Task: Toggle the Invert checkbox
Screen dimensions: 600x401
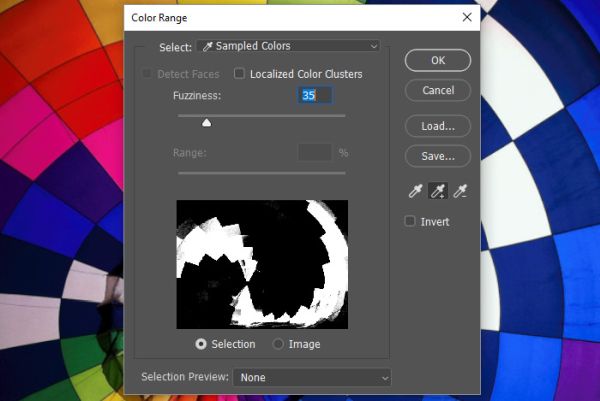Action: point(410,221)
